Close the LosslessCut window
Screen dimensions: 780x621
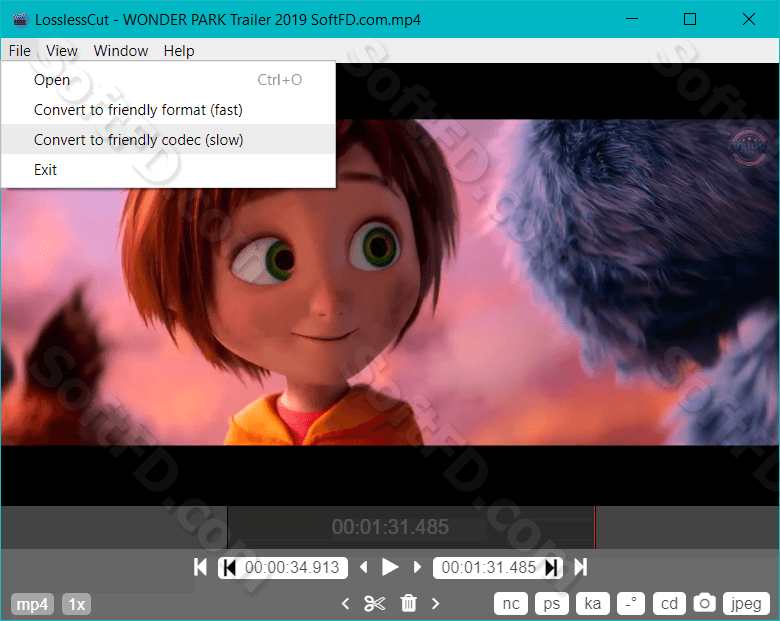click(749, 19)
